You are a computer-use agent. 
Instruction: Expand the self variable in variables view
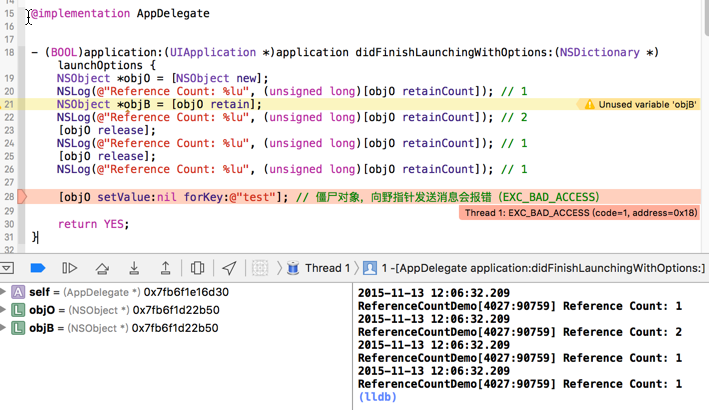(5, 292)
